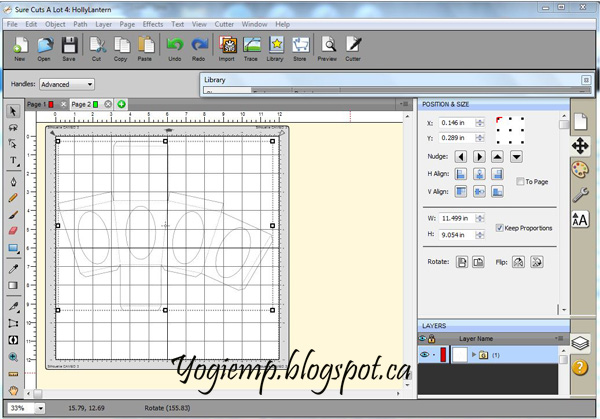Open the Handles Advanced dropdown
This screenshot has height=419, width=600.
(67, 85)
